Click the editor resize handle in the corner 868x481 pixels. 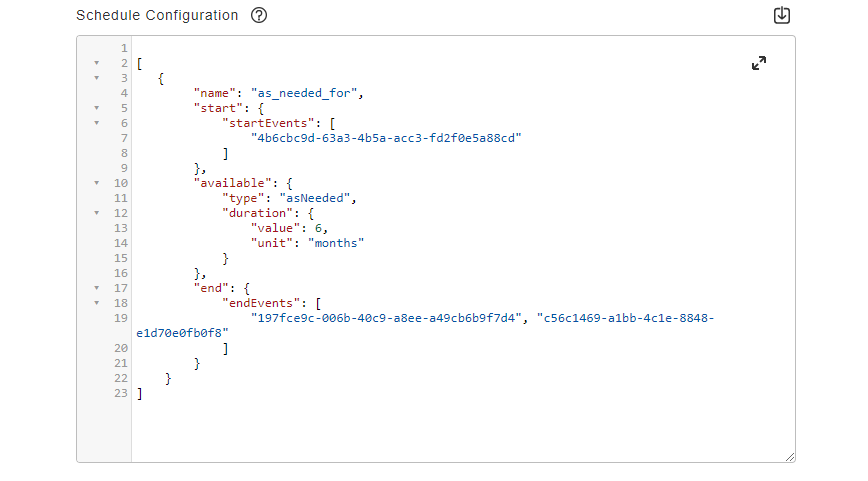click(x=790, y=456)
